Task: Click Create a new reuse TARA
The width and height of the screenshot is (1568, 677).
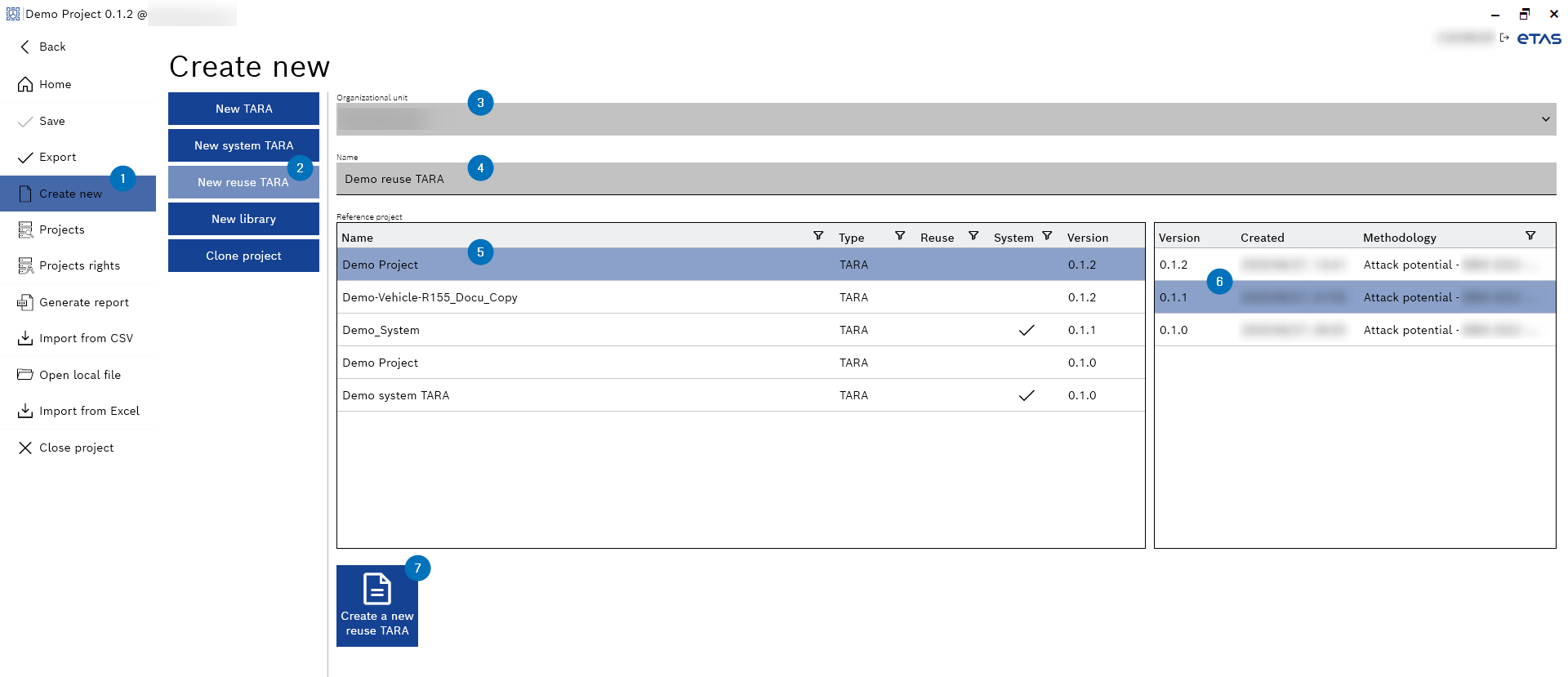Action: click(376, 606)
